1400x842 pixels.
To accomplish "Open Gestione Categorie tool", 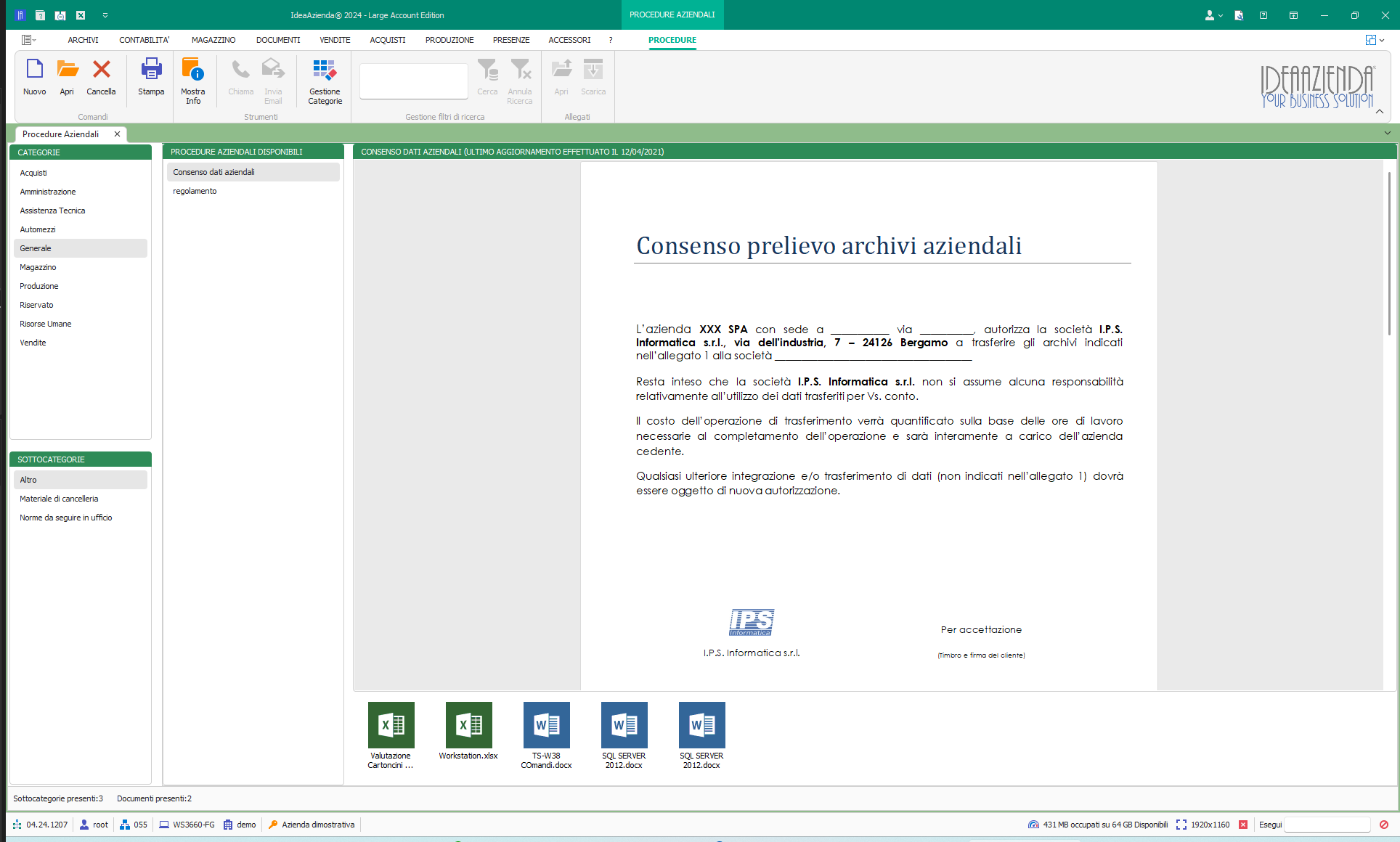I will [x=325, y=81].
